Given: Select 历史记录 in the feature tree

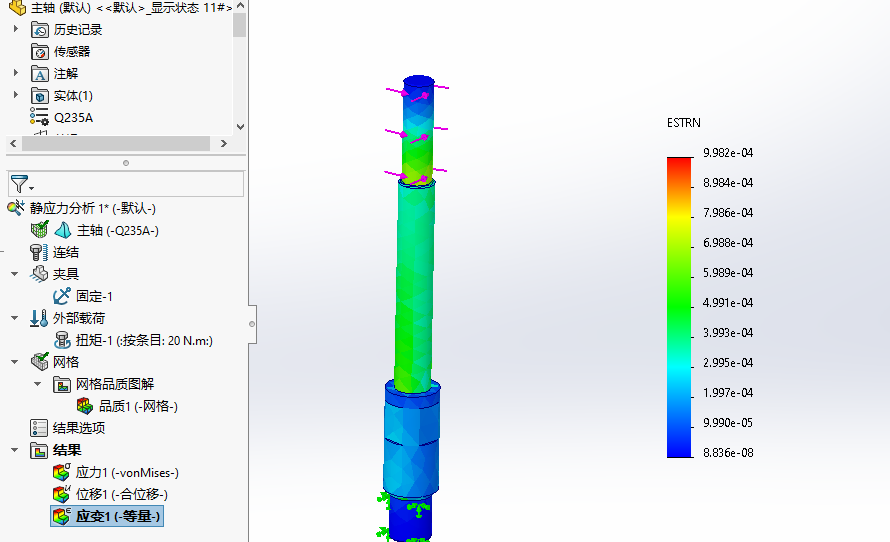Looking at the screenshot, I should [x=78, y=30].
